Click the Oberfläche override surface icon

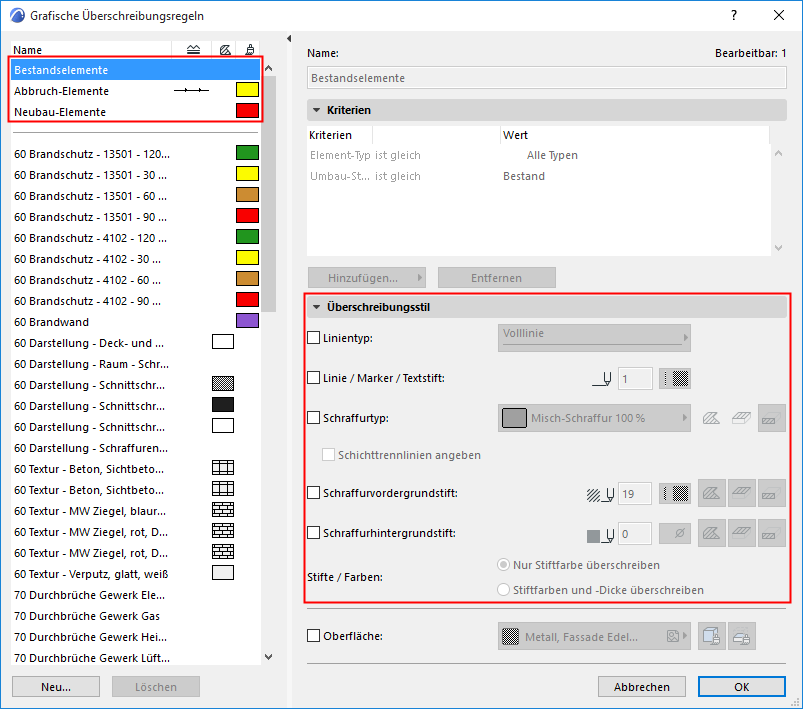click(x=711, y=636)
